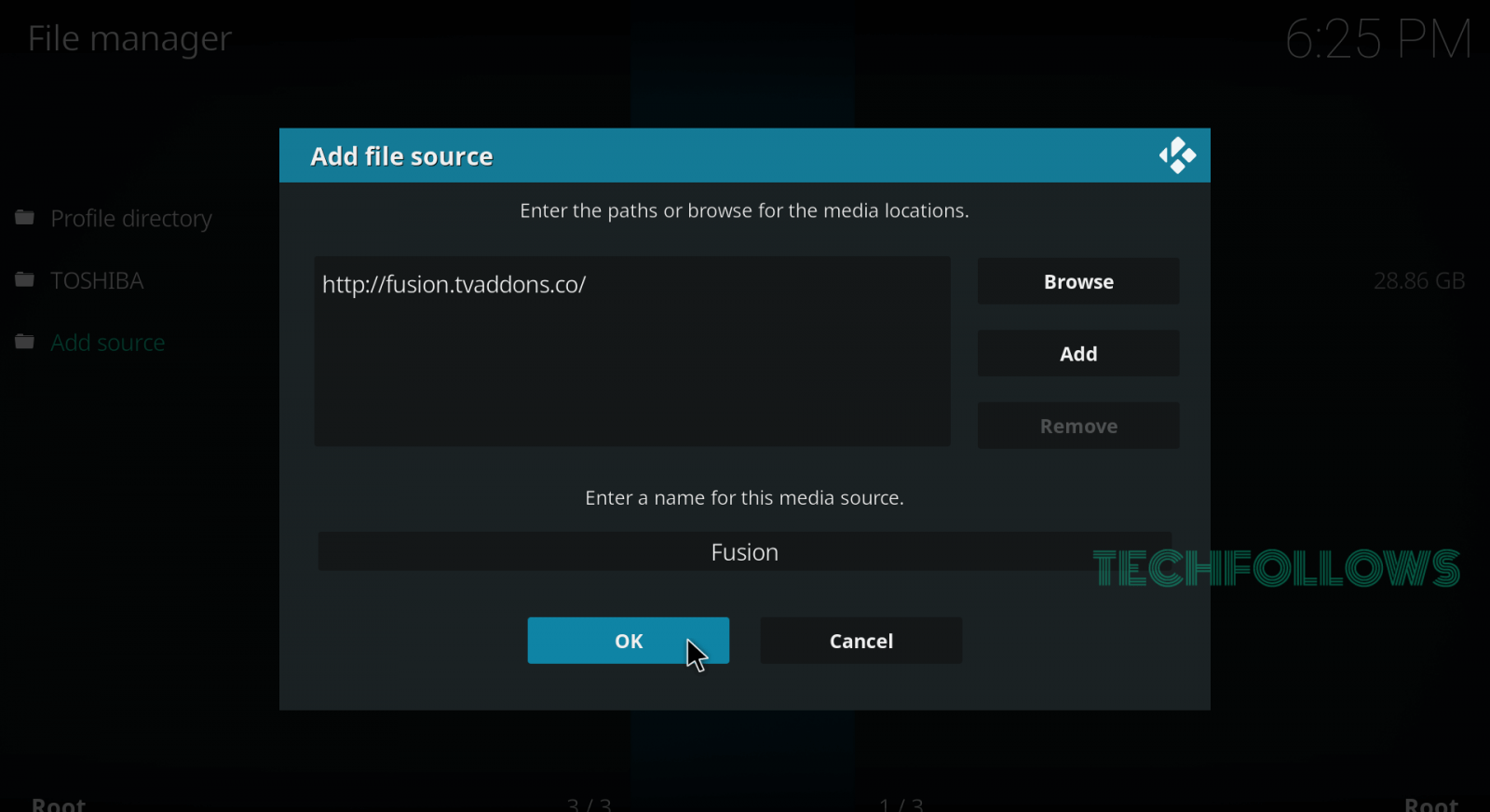This screenshot has height=812, width=1490.
Task: Click 'Enter a name for this media source' label
Action: 744,497
